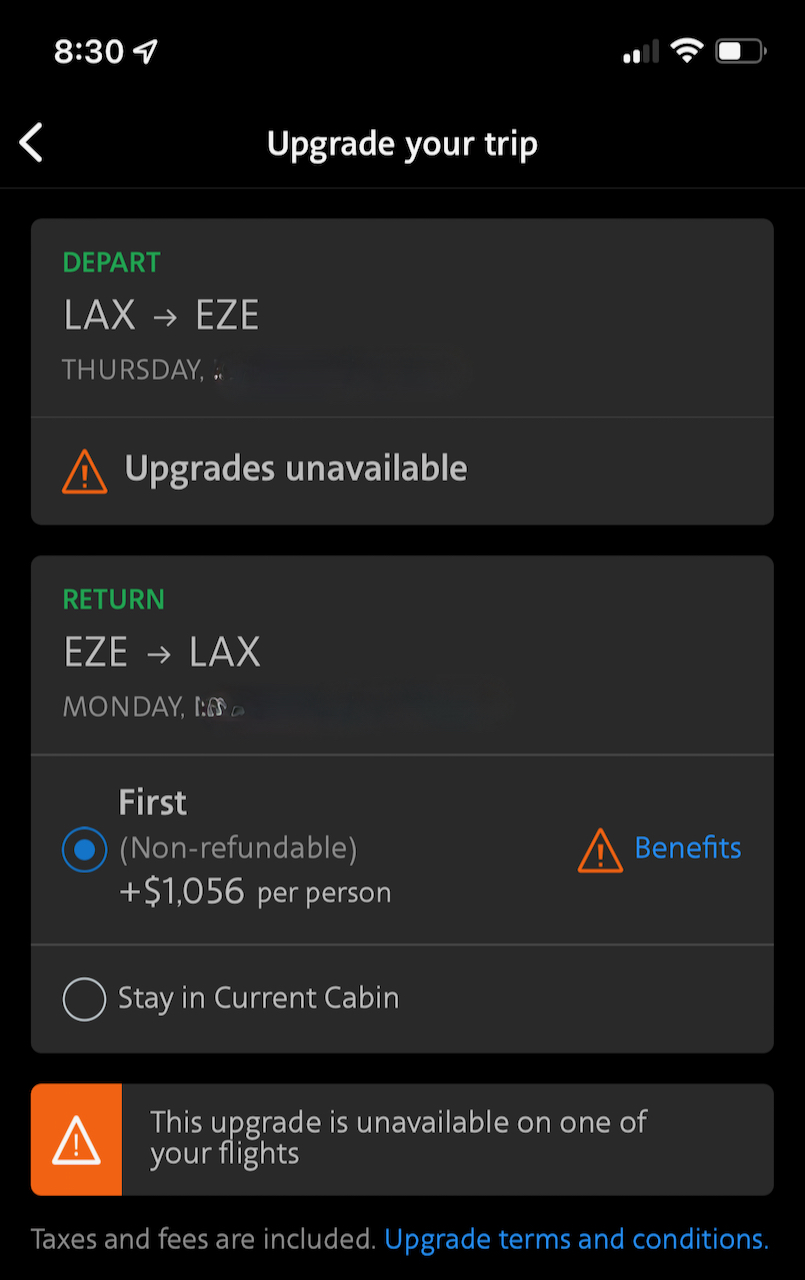Tap the orange alert box warning icon
The height and width of the screenshot is (1280, 805).
76,1140
